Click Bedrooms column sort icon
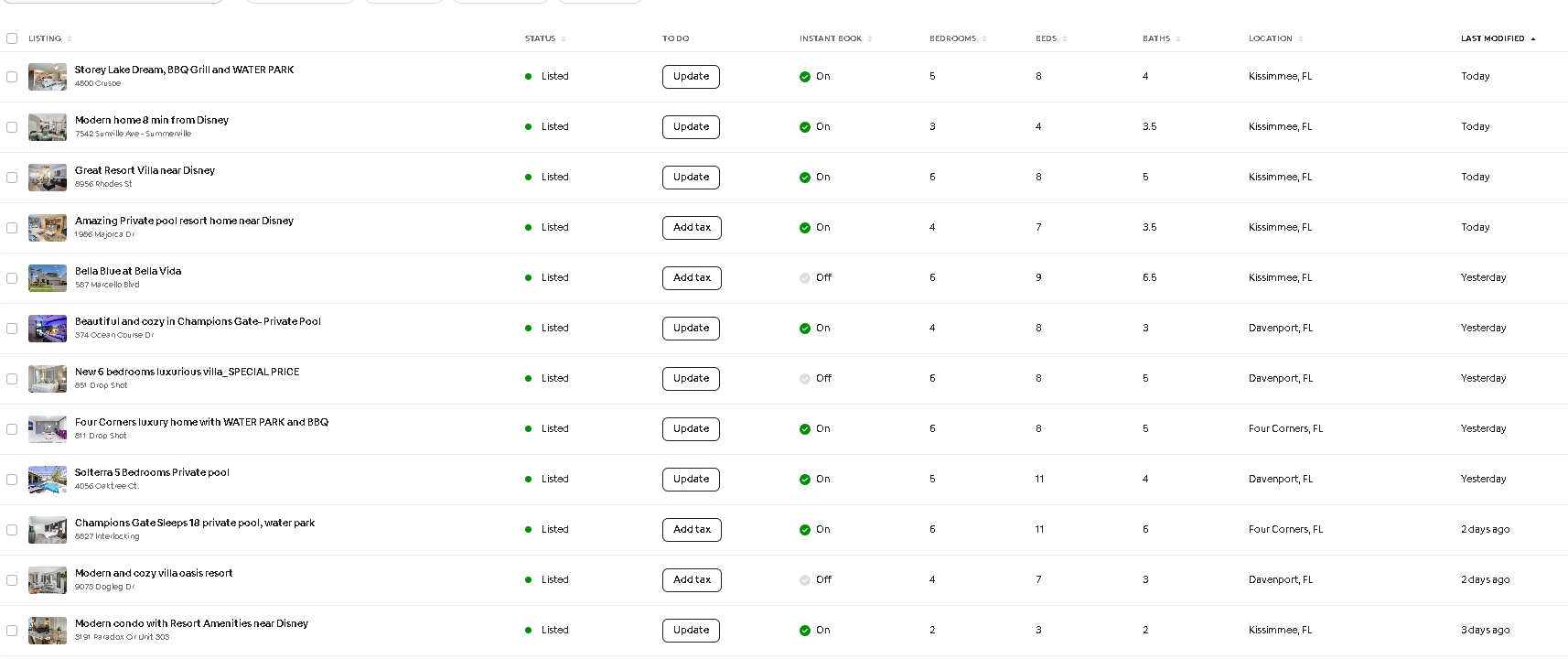Image resolution: width=1568 pixels, height=659 pixels. click(984, 39)
